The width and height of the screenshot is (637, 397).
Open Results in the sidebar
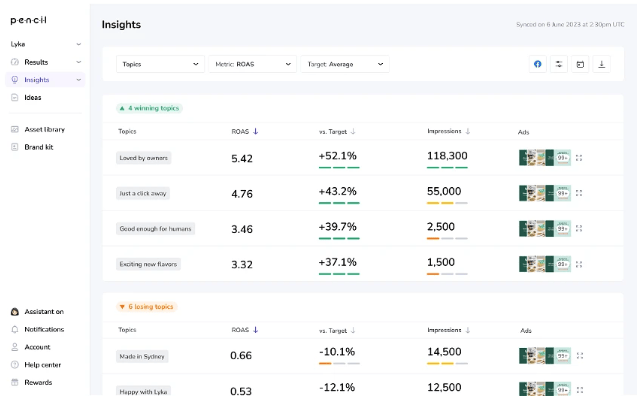tap(36, 62)
